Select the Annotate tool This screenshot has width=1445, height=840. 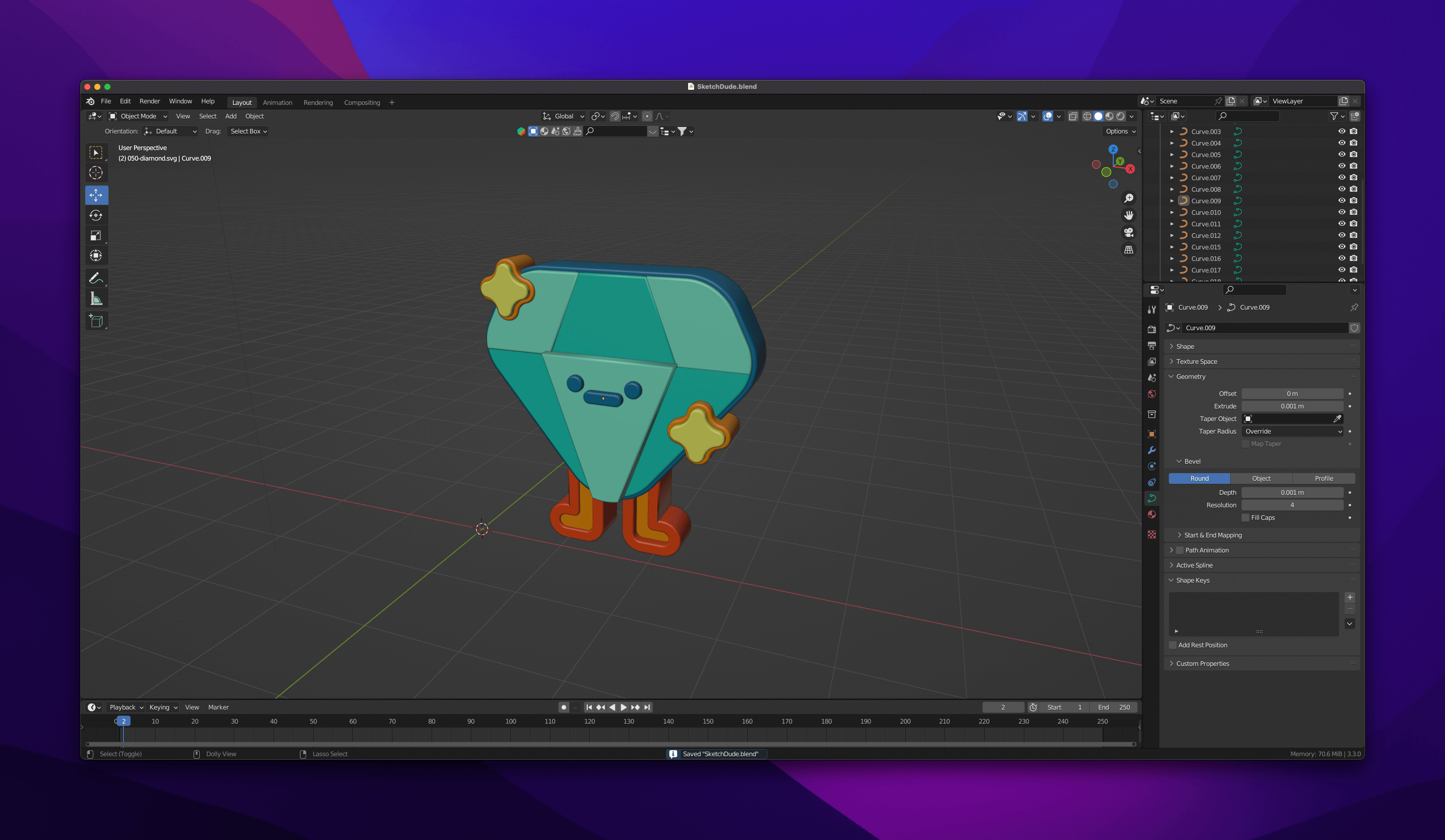[96, 277]
